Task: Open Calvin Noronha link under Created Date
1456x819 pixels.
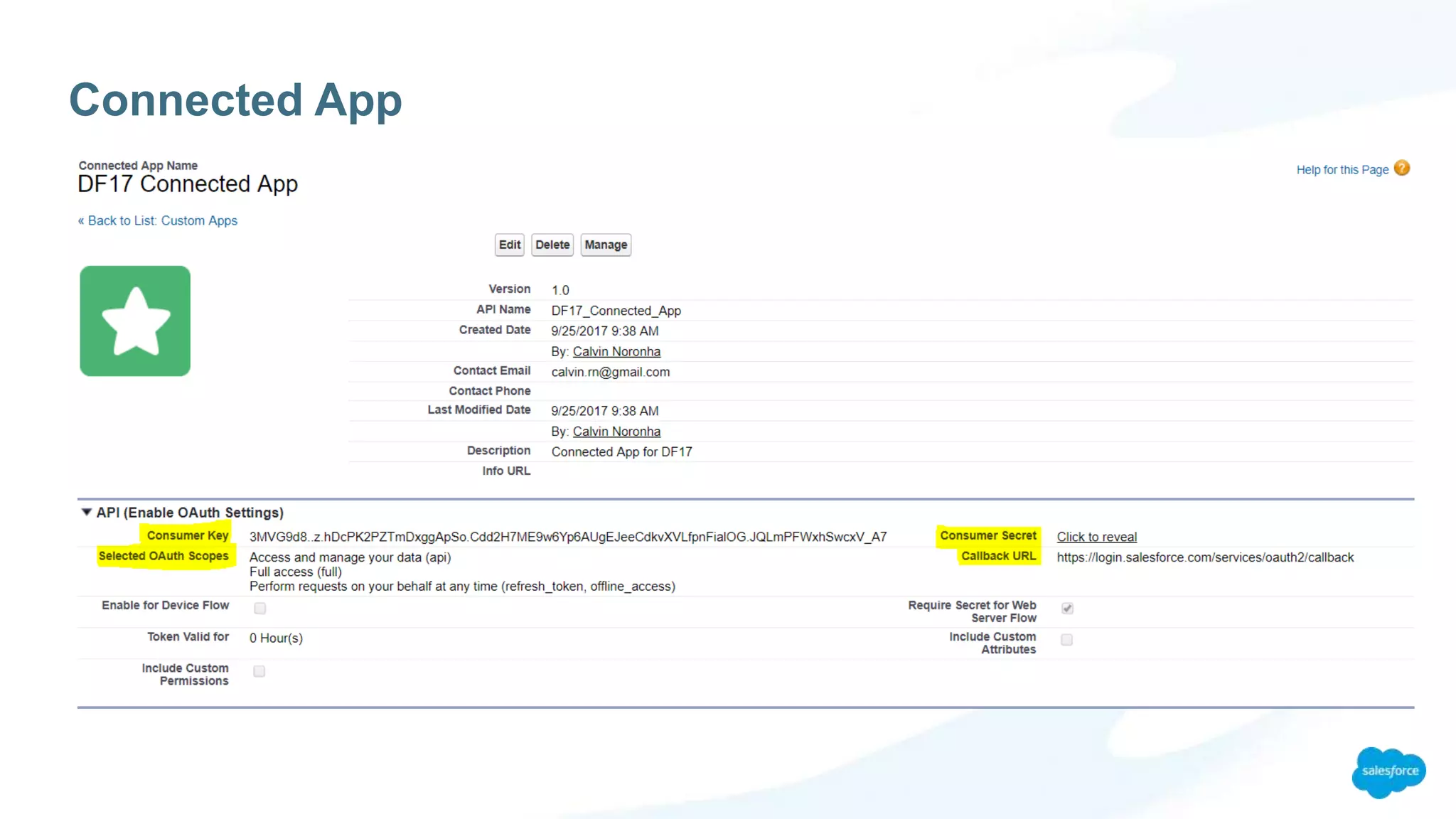Action: point(616,351)
